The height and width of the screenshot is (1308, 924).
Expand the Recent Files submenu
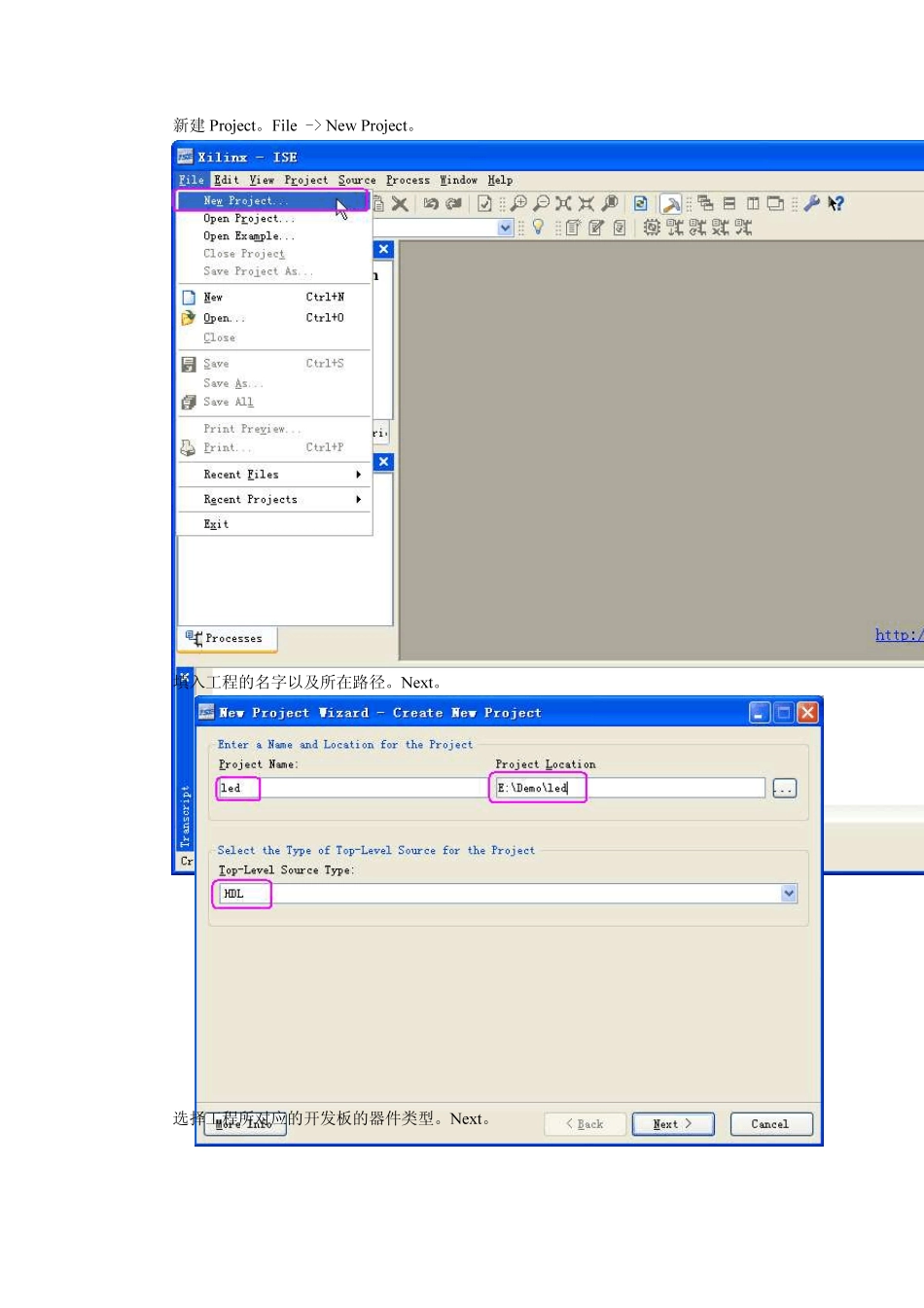tap(274, 475)
